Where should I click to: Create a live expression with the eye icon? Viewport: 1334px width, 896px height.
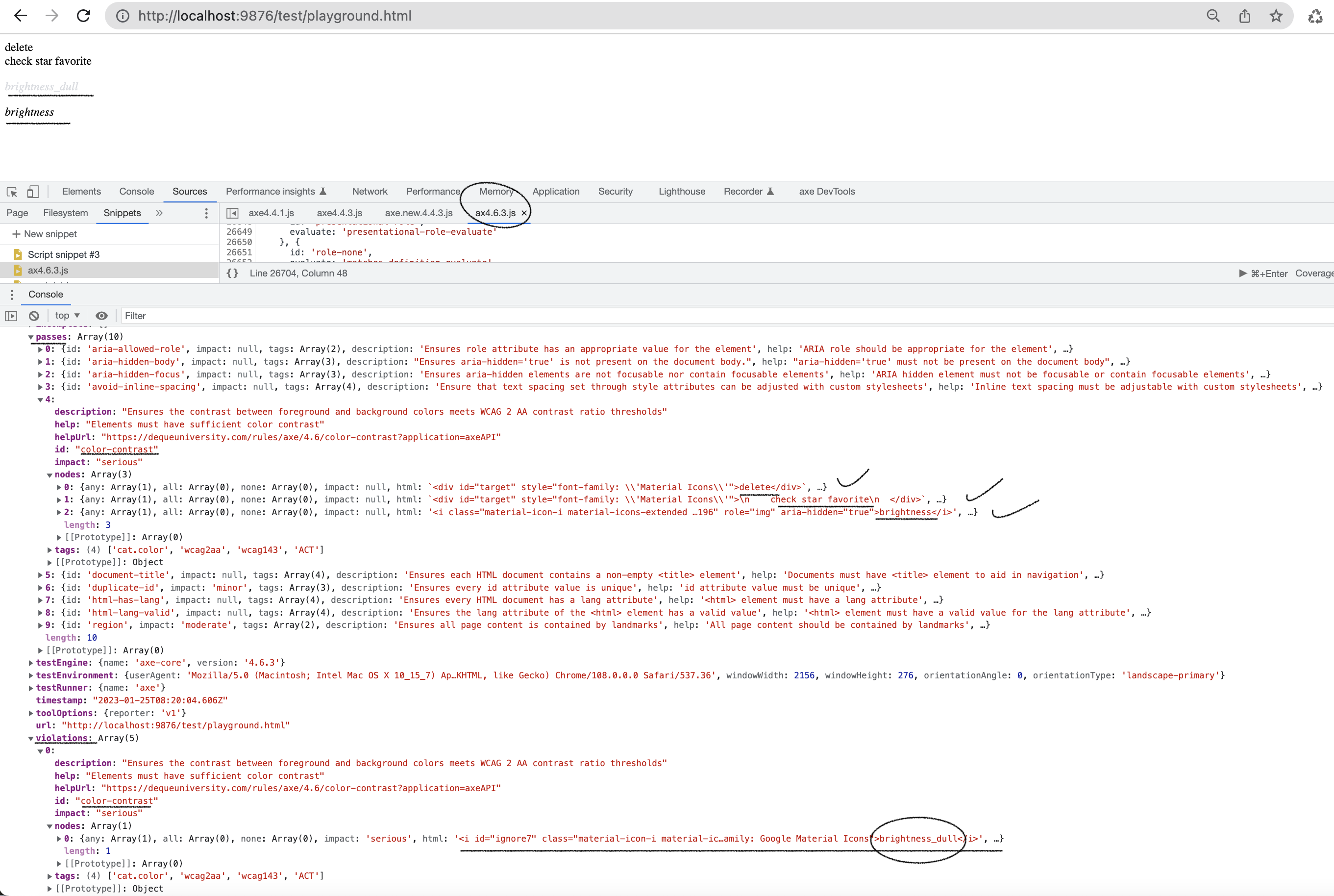click(101, 316)
